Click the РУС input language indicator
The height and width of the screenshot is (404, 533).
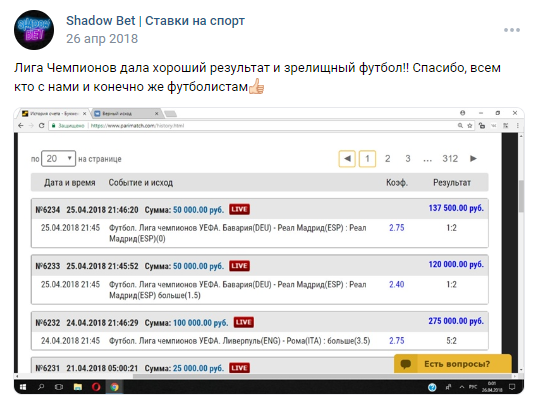473,387
